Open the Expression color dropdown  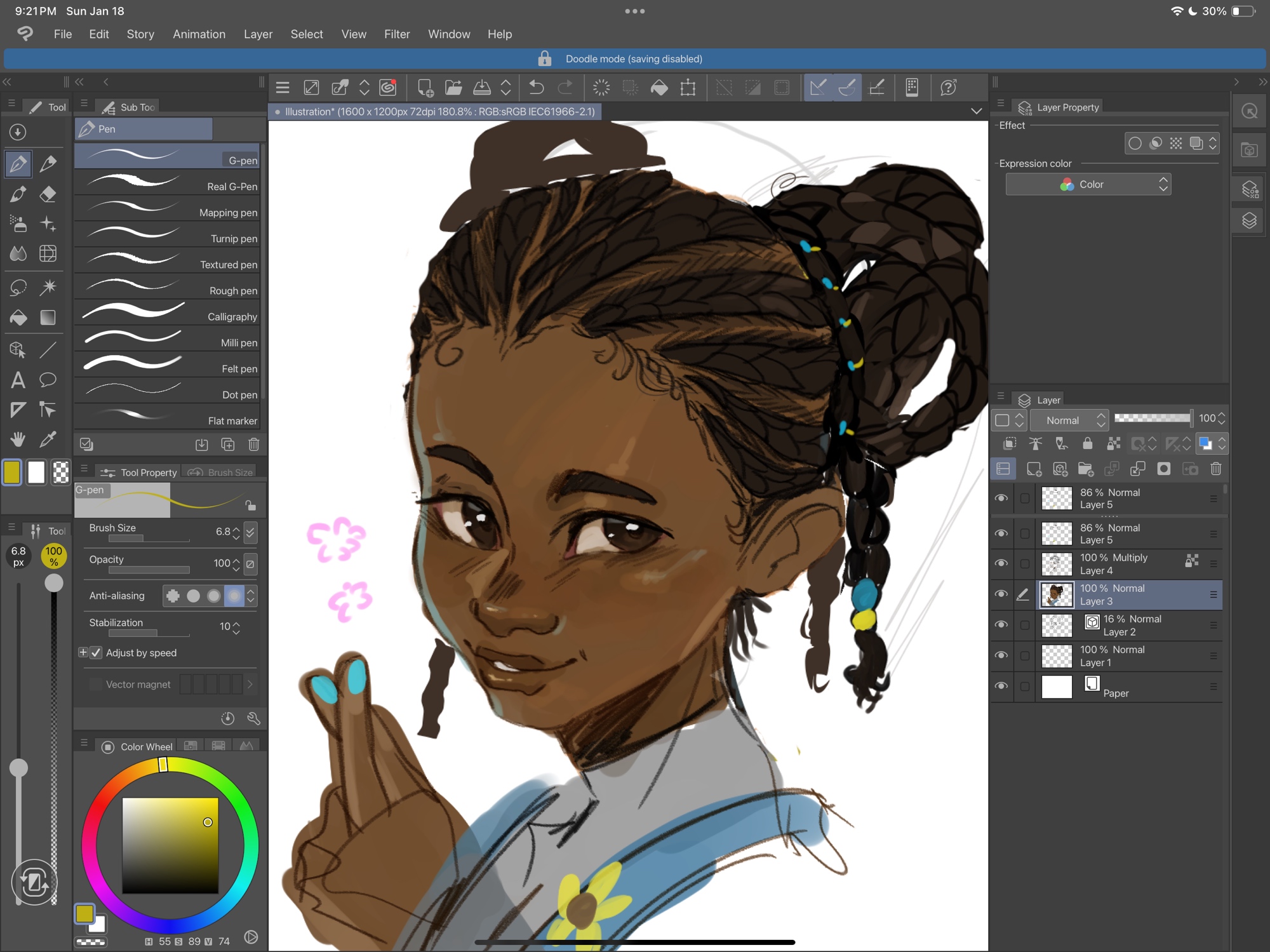click(1088, 184)
